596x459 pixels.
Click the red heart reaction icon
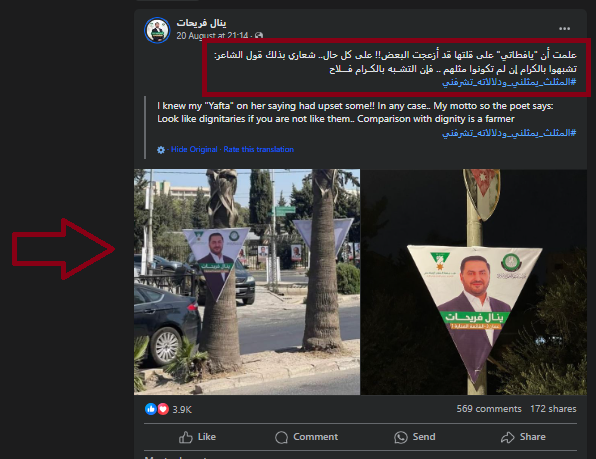[163, 409]
